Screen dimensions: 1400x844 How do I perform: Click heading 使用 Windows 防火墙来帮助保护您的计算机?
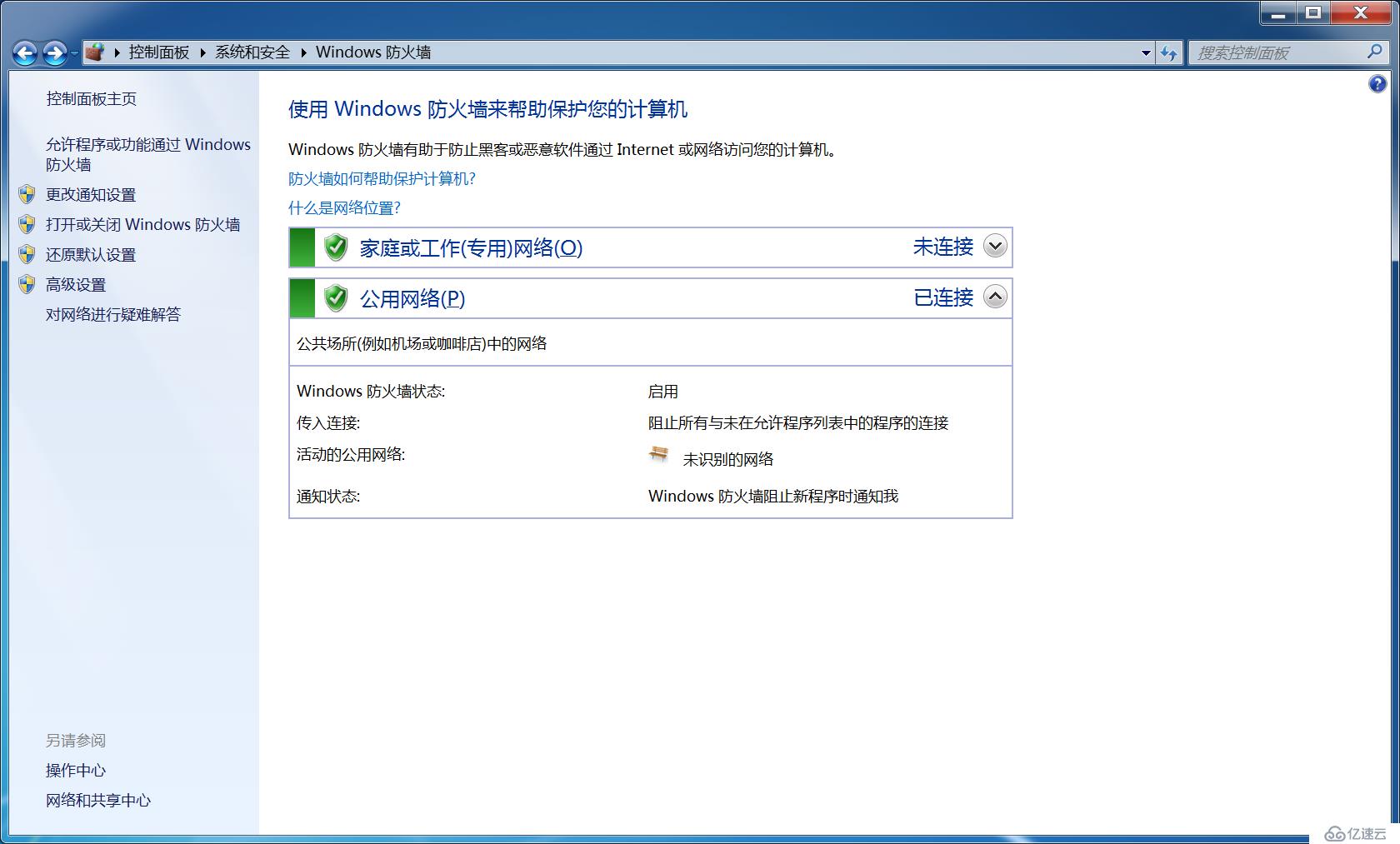[x=487, y=109]
